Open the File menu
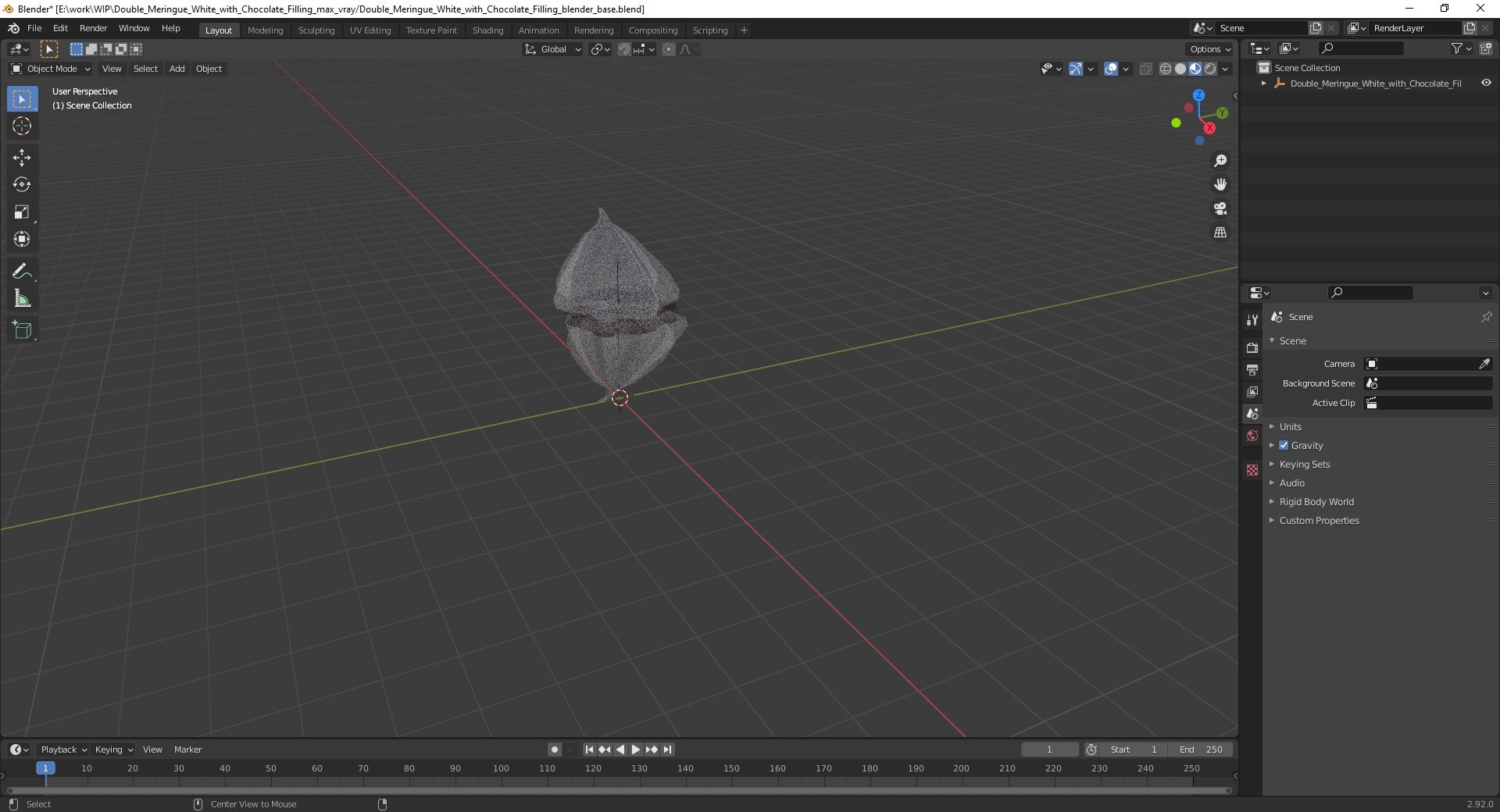The height and width of the screenshot is (812, 1500). [x=34, y=28]
